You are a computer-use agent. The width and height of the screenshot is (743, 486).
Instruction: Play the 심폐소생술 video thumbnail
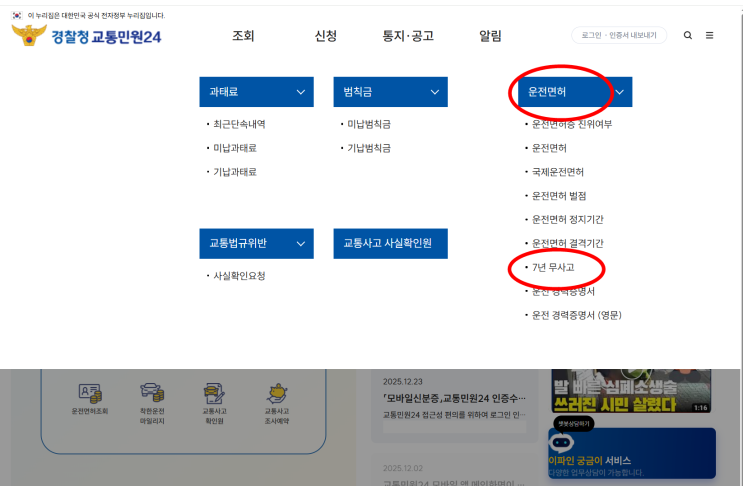631,391
